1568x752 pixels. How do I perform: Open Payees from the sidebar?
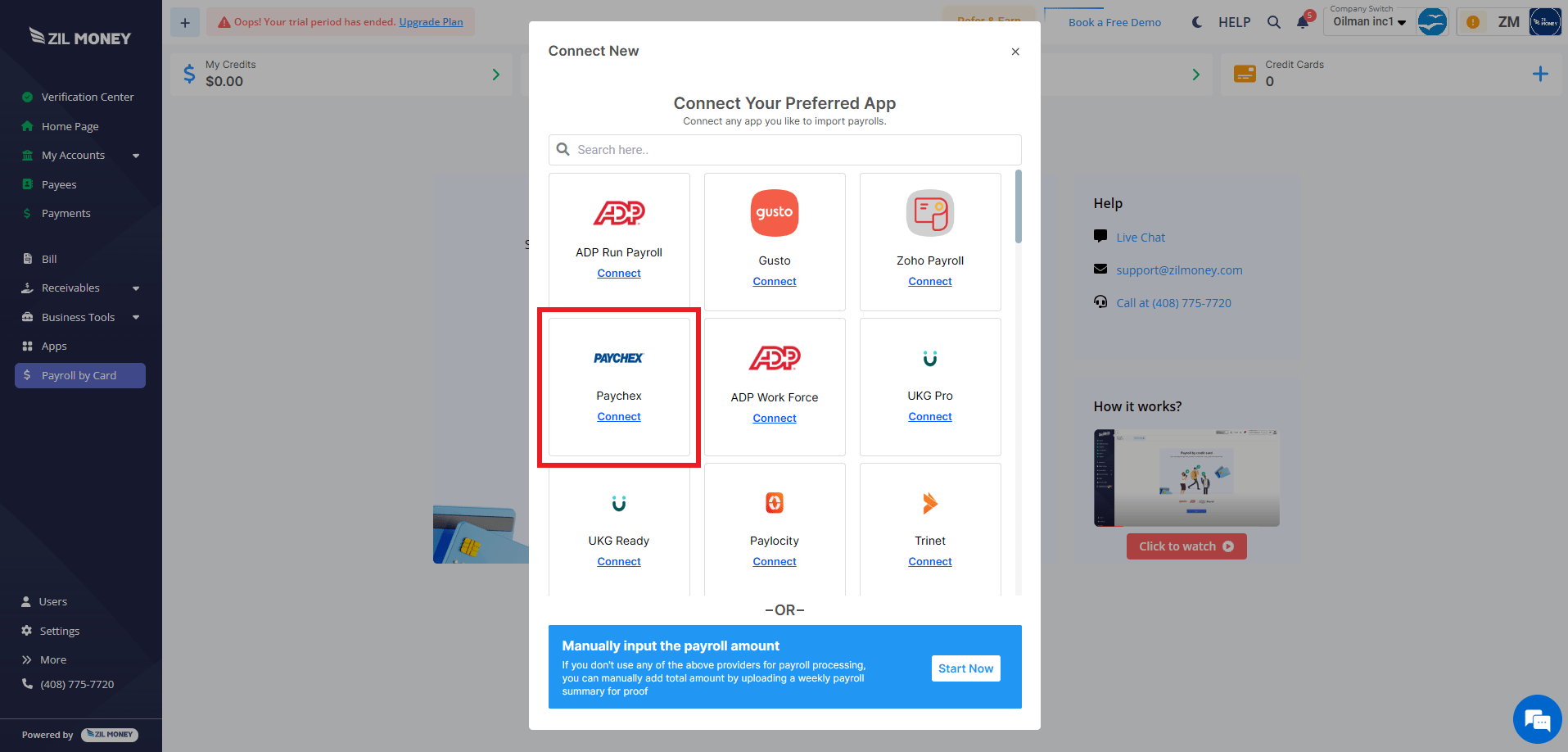59,184
